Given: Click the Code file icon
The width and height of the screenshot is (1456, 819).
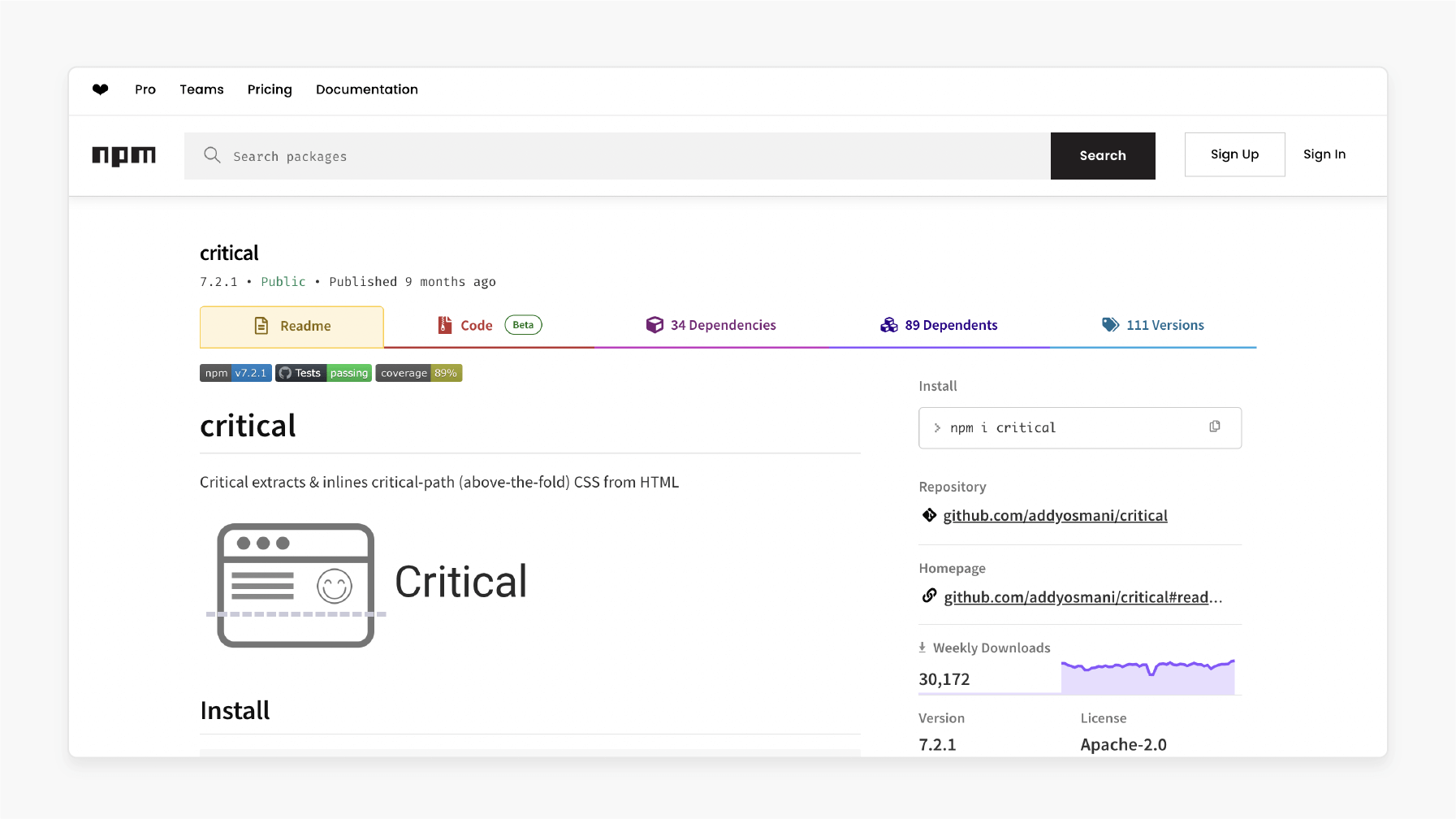Looking at the screenshot, I should tap(444, 325).
